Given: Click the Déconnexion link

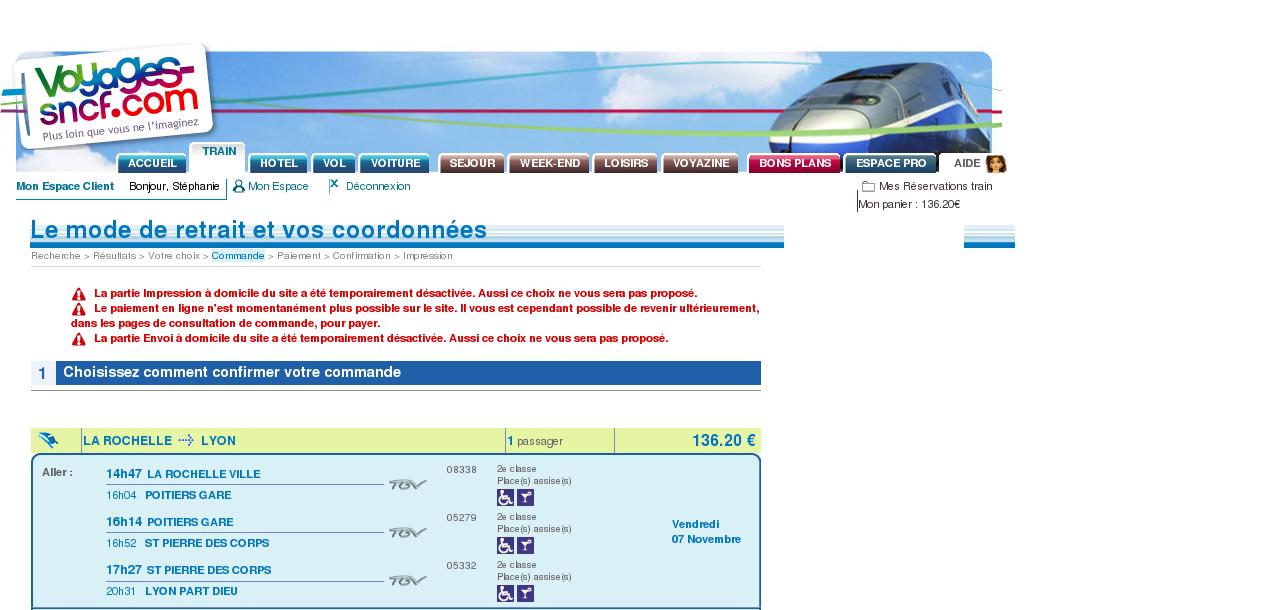Looking at the screenshot, I should pyautogui.click(x=378, y=187).
